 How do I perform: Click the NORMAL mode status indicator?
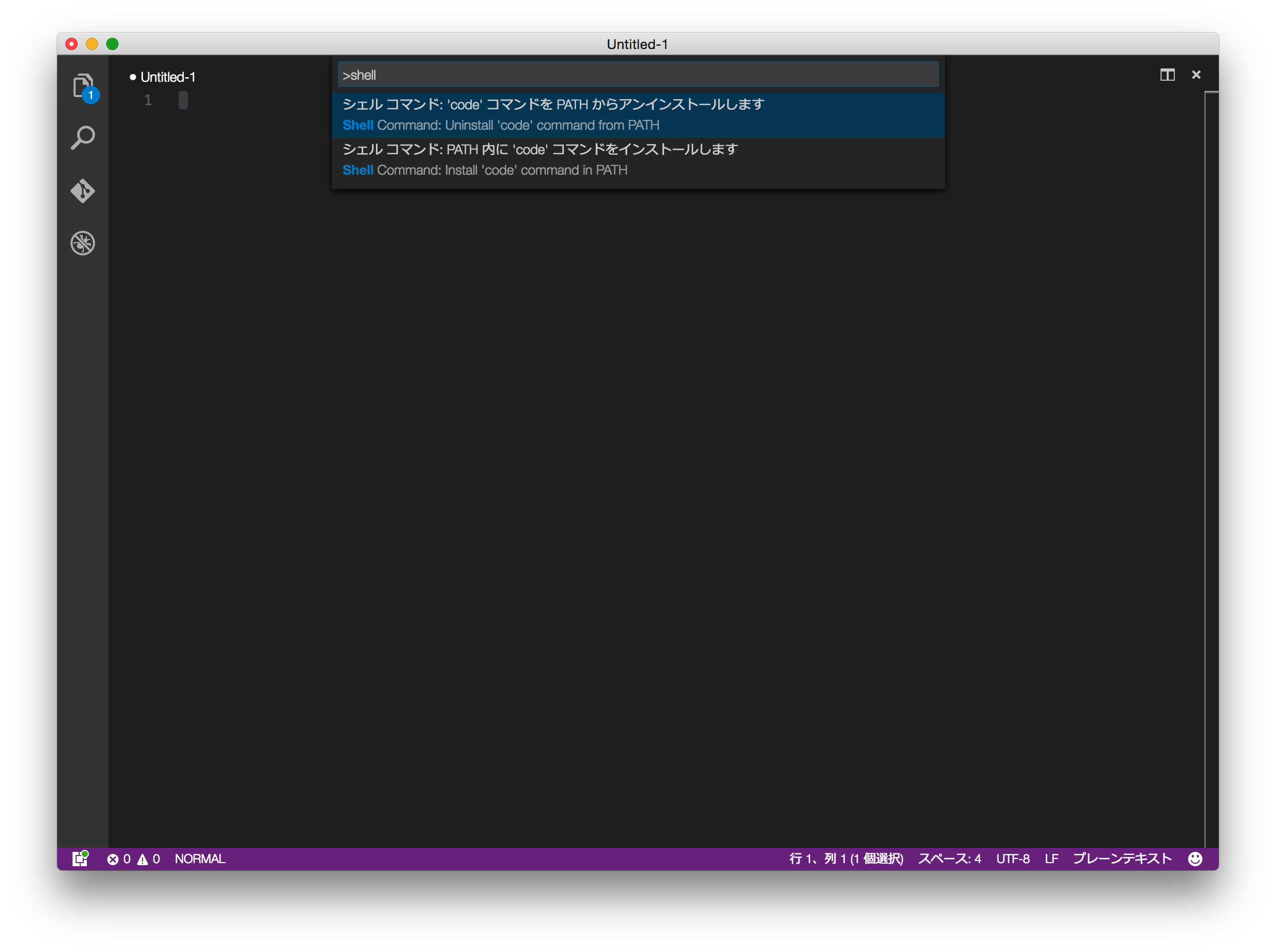point(200,858)
